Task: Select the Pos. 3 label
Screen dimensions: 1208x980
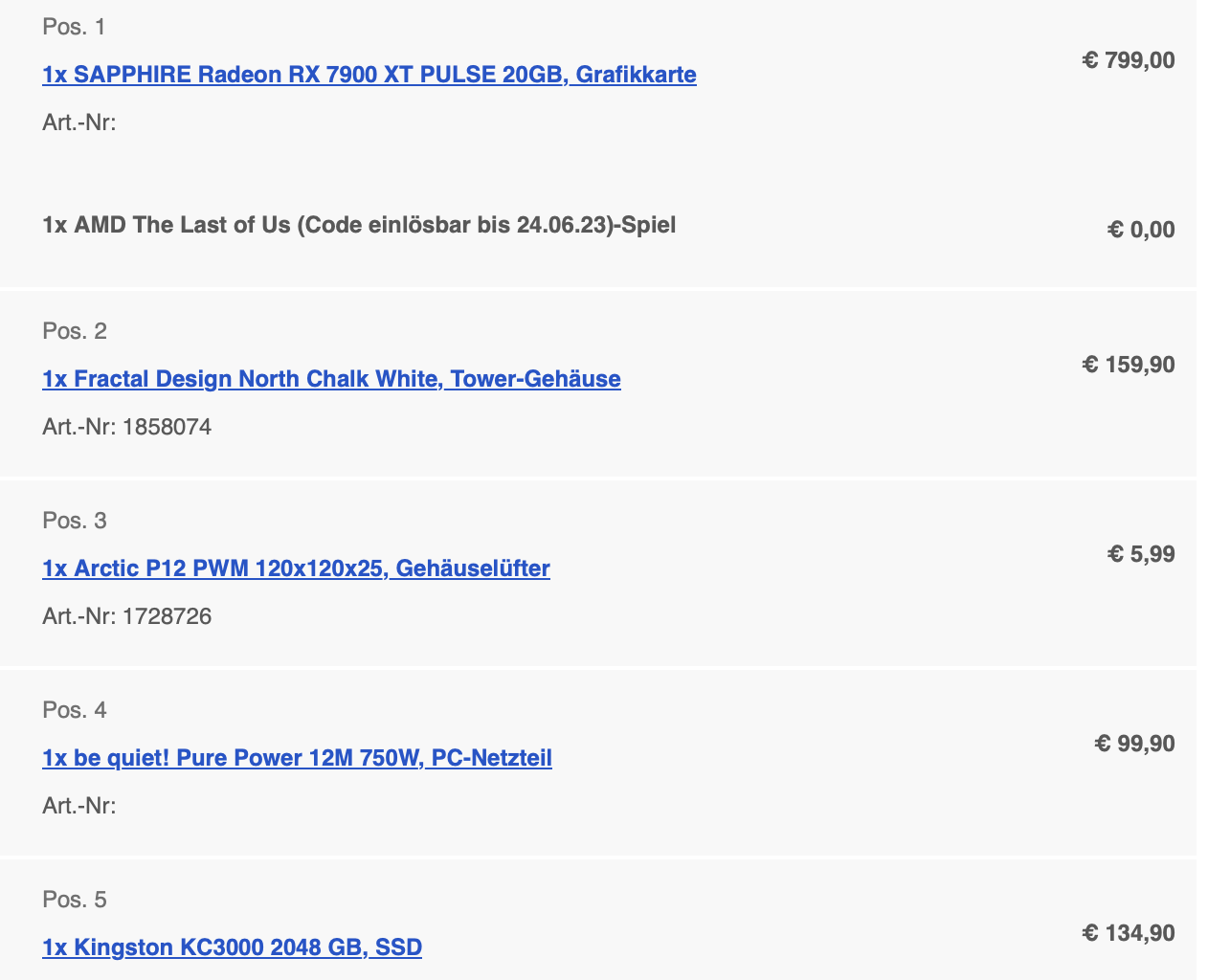Action: [75, 521]
